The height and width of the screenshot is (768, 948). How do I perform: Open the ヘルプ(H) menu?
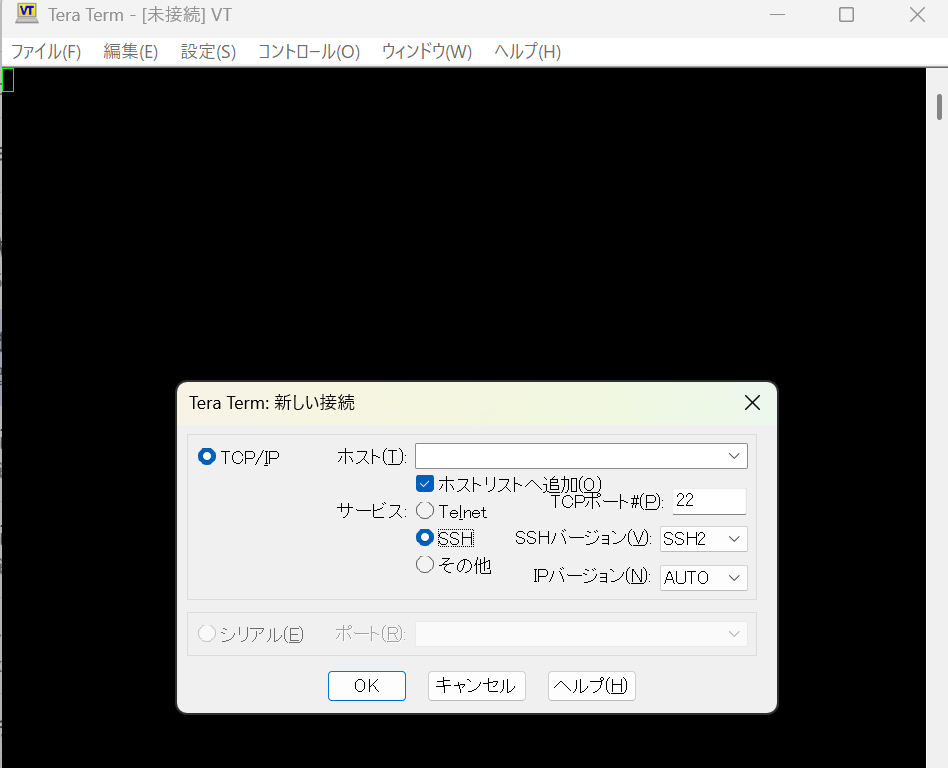527,52
